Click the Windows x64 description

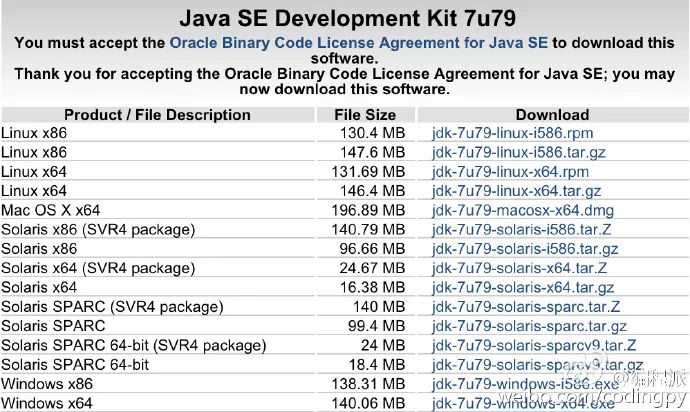(47, 403)
